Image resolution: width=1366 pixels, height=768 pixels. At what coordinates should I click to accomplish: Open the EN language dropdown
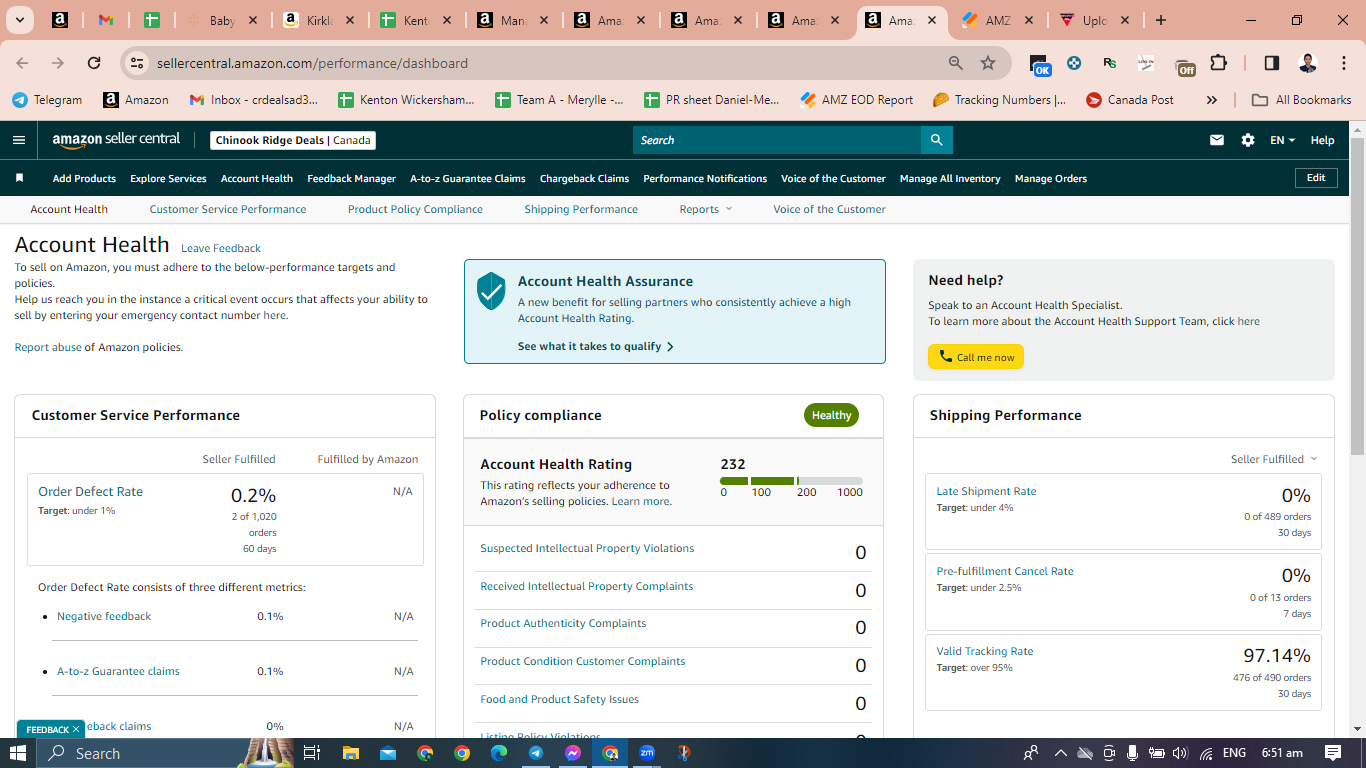[x=1282, y=140]
